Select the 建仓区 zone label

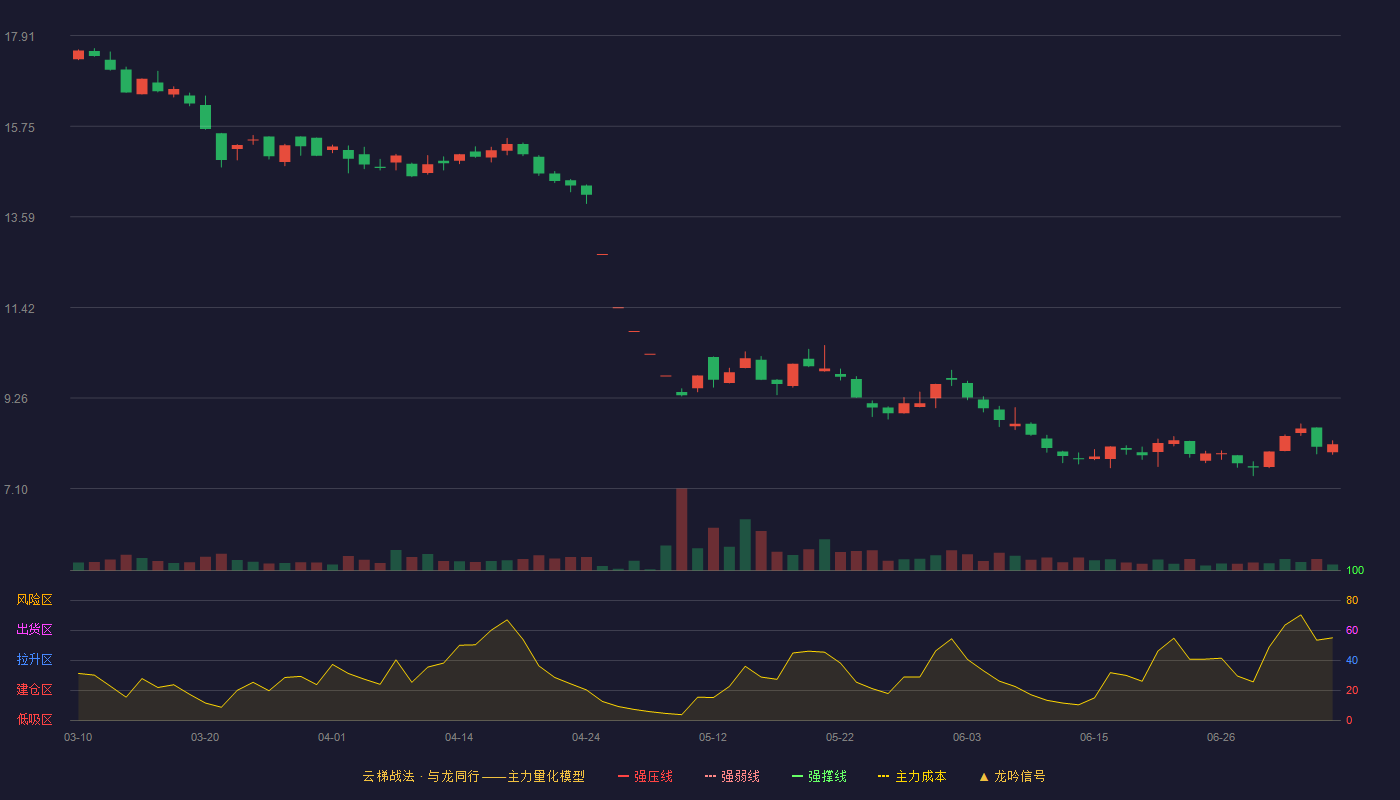coord(34,690)
